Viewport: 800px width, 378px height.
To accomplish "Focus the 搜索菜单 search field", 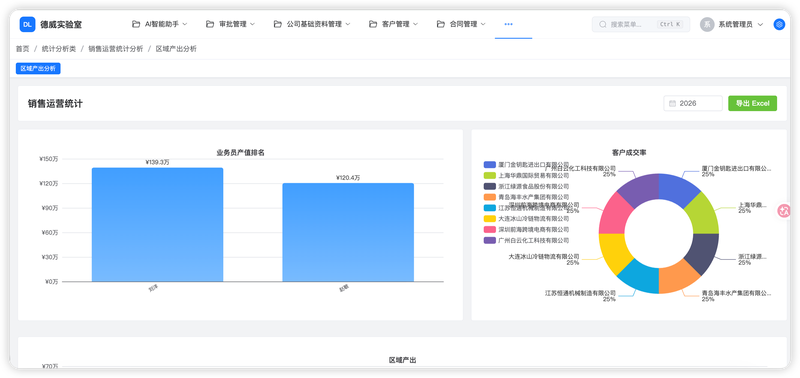I will pos(641,24).
